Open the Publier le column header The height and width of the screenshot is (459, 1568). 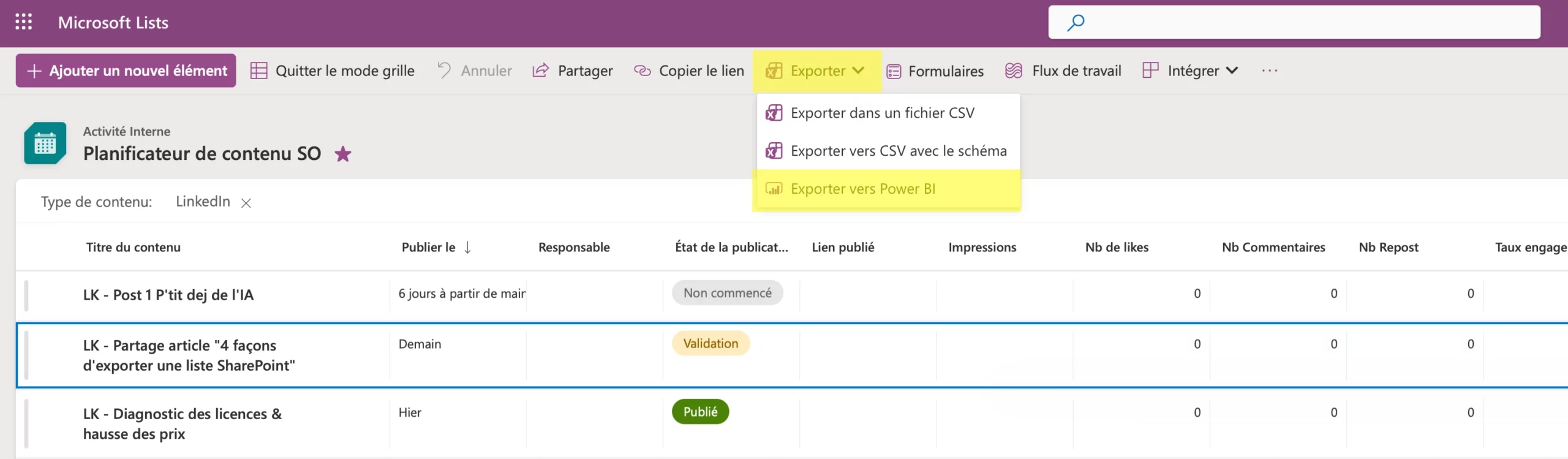point(429,248)
